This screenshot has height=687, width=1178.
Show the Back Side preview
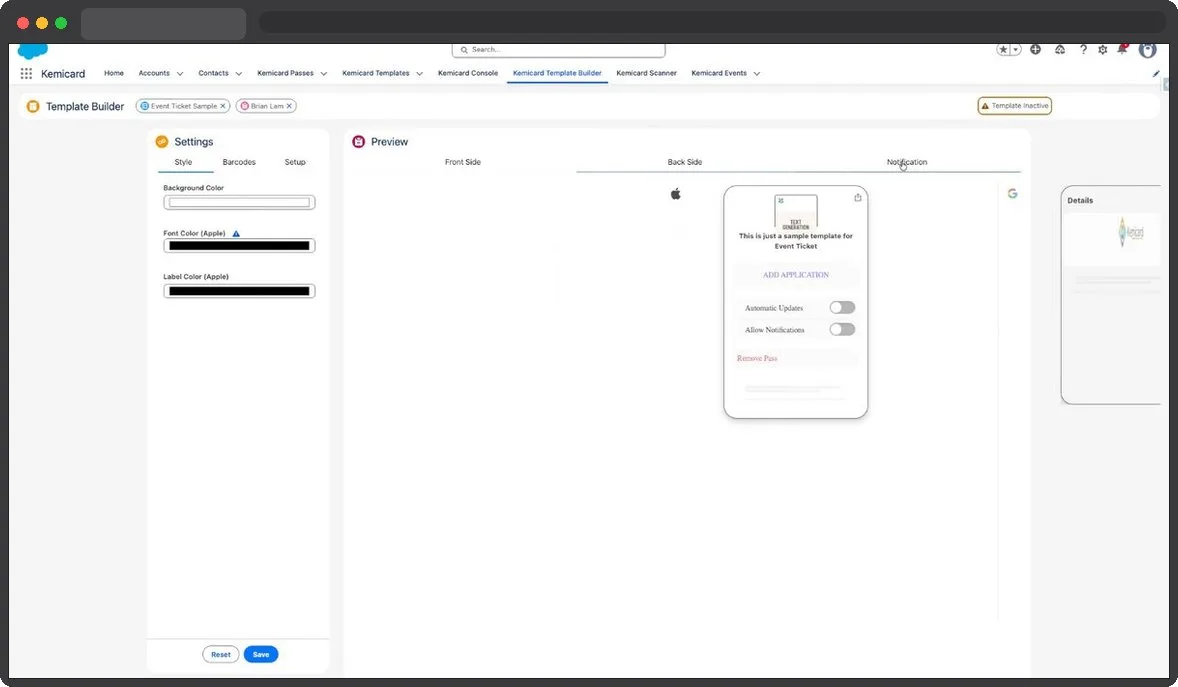pos(684,162)
